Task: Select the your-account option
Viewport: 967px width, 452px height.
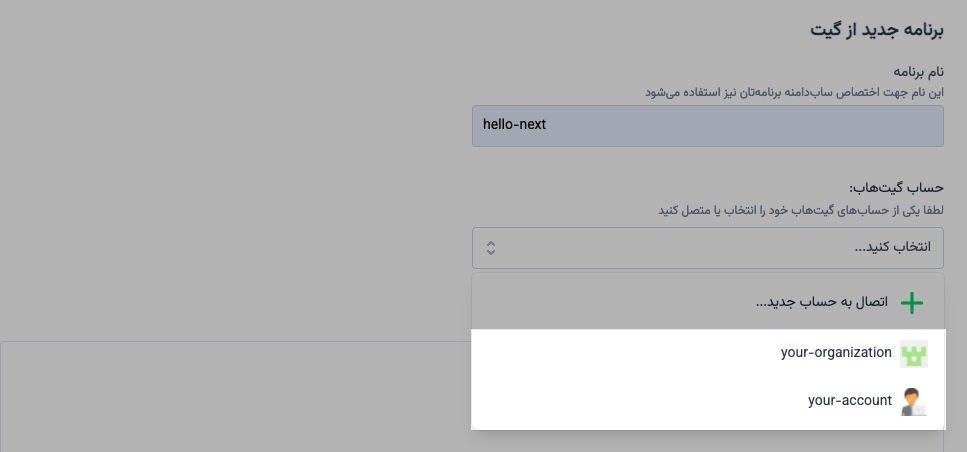Action: click(849, 400)
